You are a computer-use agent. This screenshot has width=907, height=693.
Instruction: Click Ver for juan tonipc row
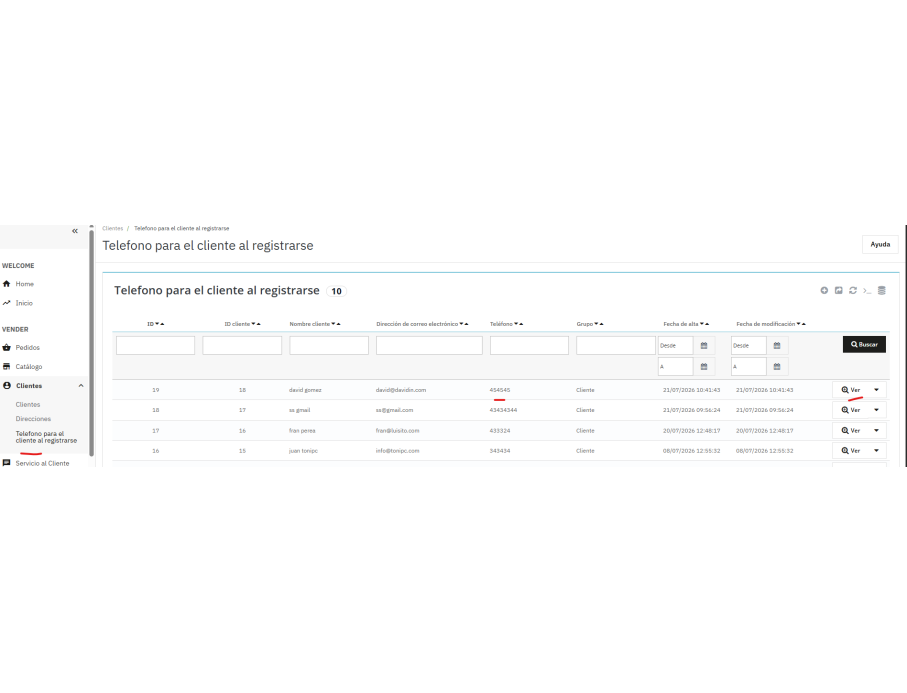(851, 451)
